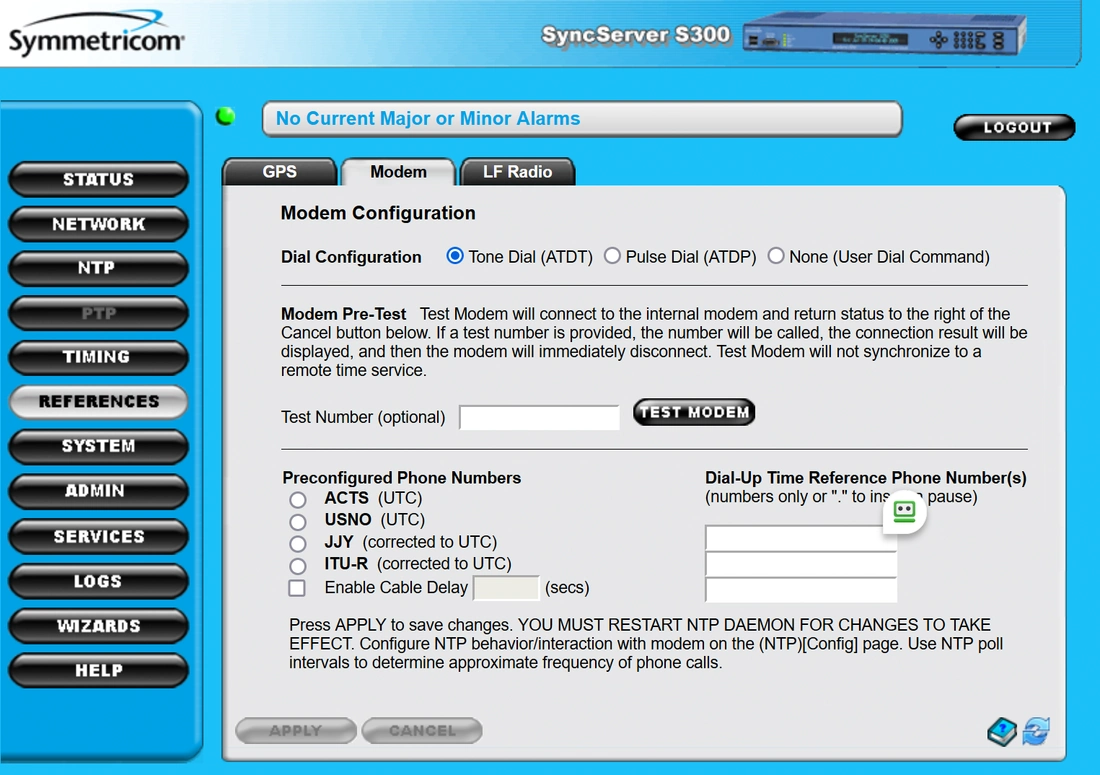Open the LOGS menu
The width and height of the screenshot is (1100, 775).
98,581
